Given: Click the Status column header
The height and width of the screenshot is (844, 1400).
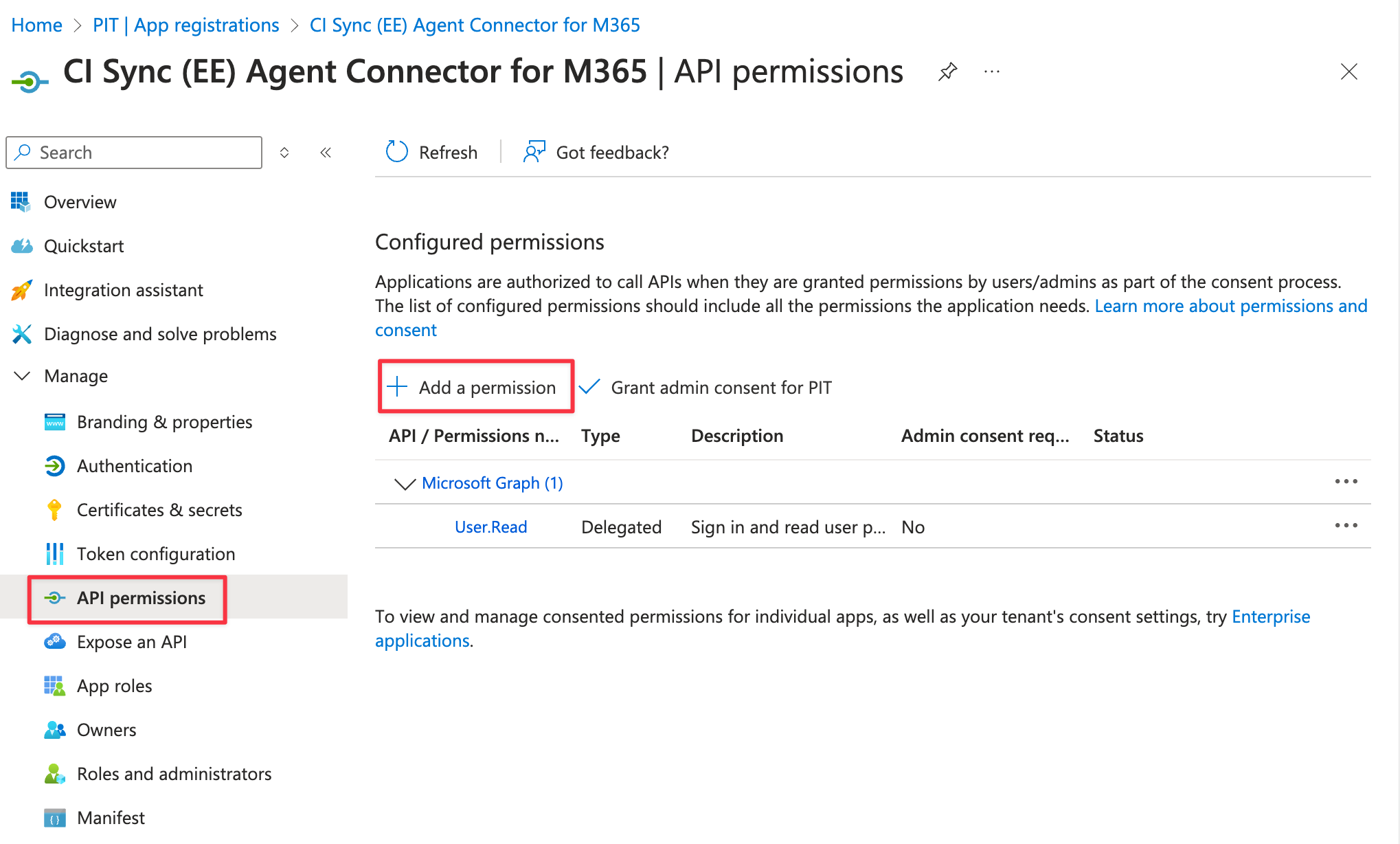Looking at the screenshot, I should (x=1118, y=436).
